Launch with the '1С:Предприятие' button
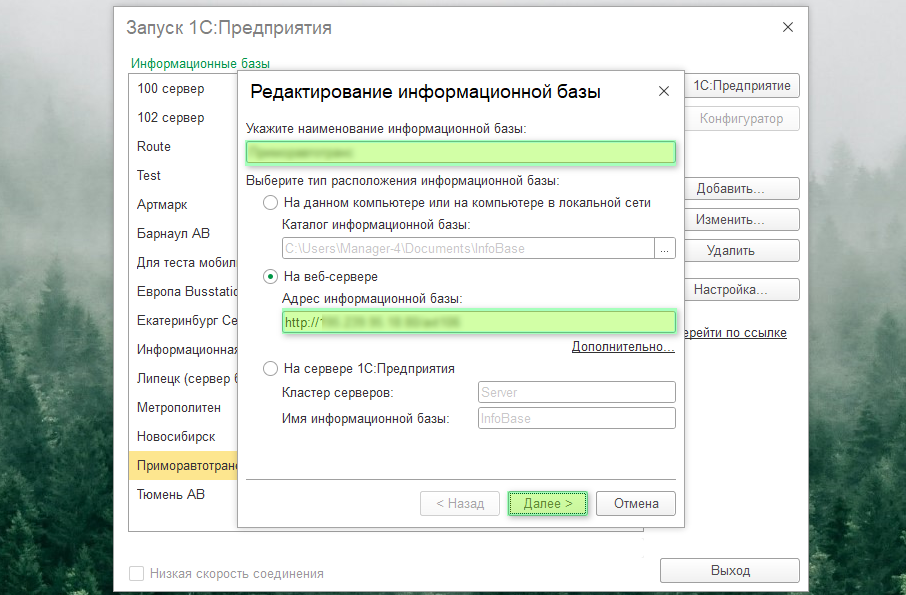This screenshot has height=595, width=906. [x=742, y=85]
